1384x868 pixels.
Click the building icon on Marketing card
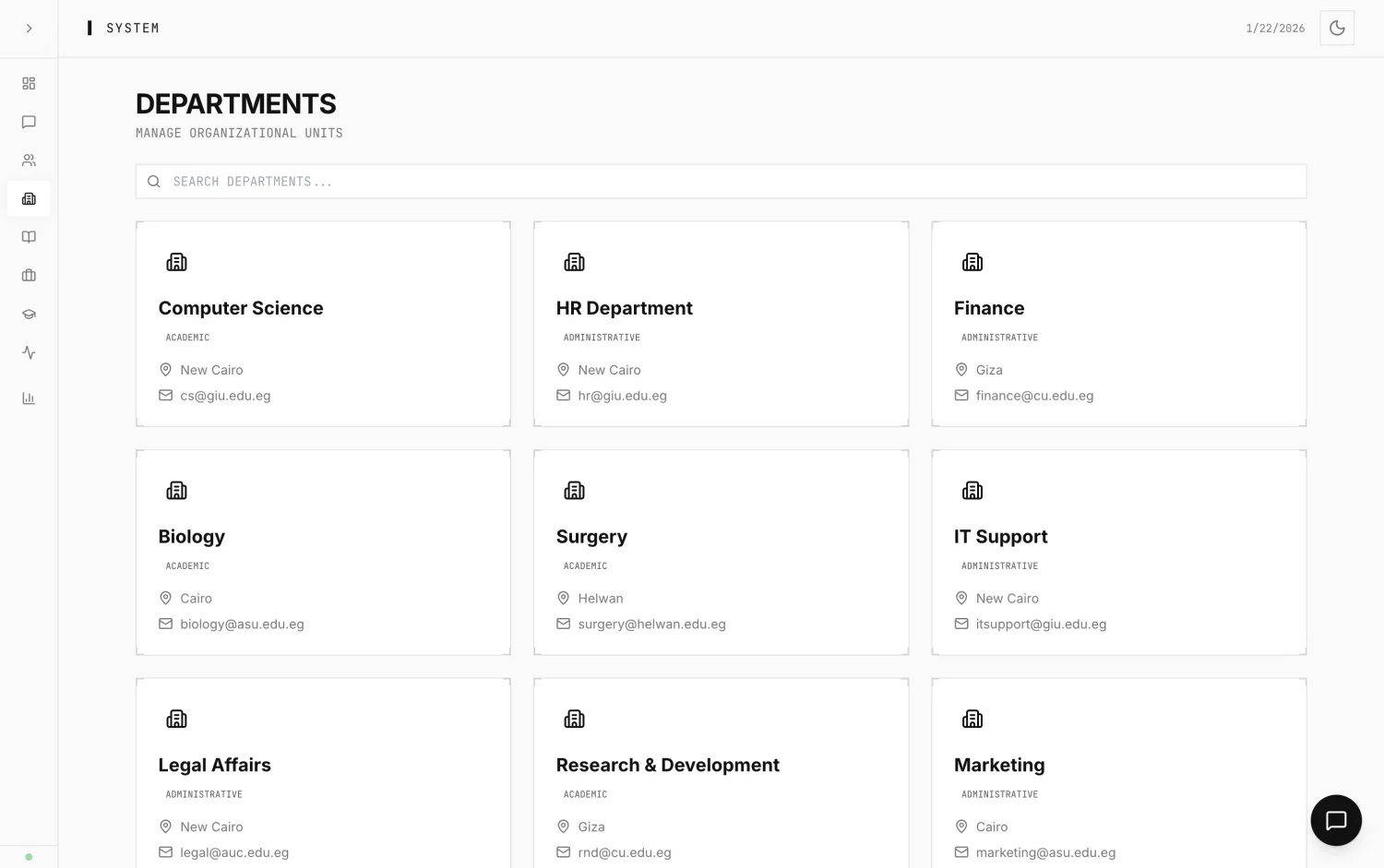pyautogui.click(x=972, y=719)
